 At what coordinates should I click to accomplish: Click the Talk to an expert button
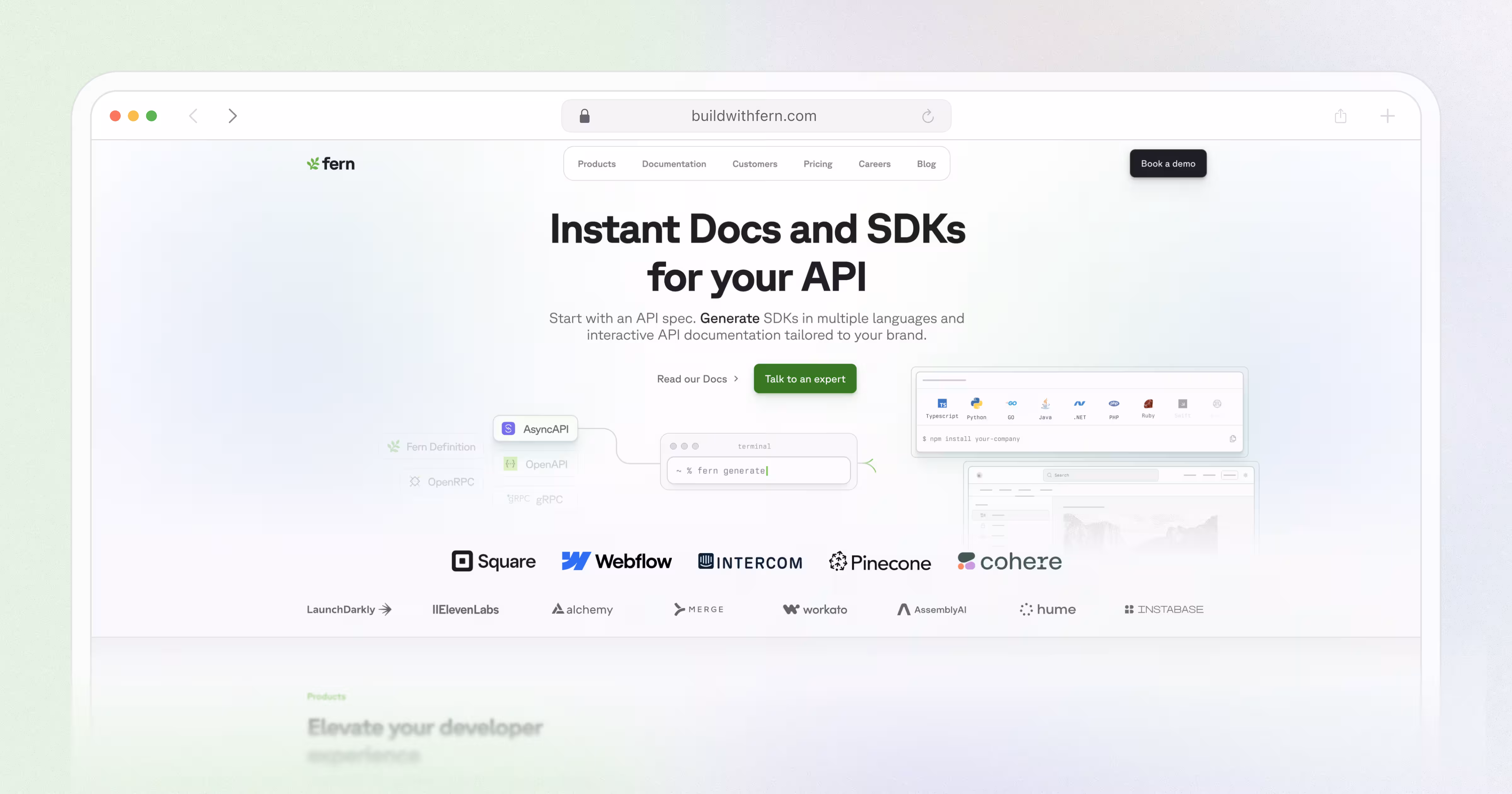805,379
